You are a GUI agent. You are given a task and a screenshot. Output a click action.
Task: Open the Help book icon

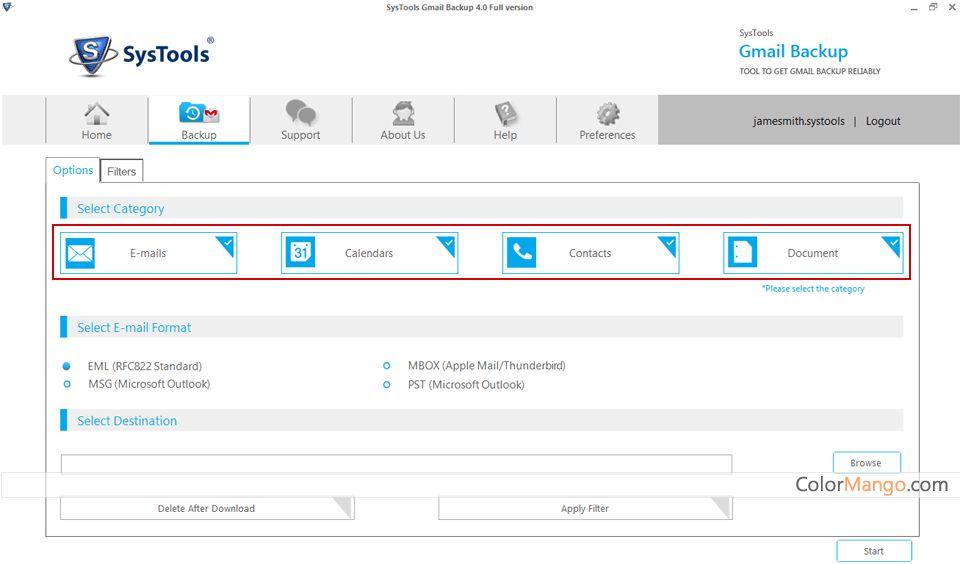[x=505, y=113]
